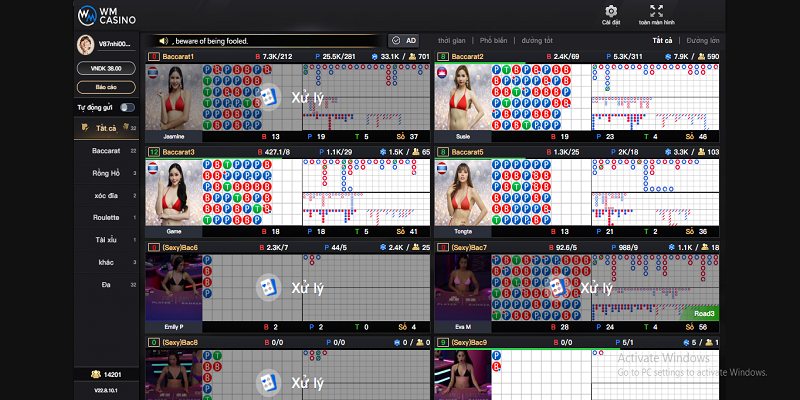Screen dimensions: 800x400
Task: Click the flag icon on Baccarat2 dealer
Action: coord(442,73)
